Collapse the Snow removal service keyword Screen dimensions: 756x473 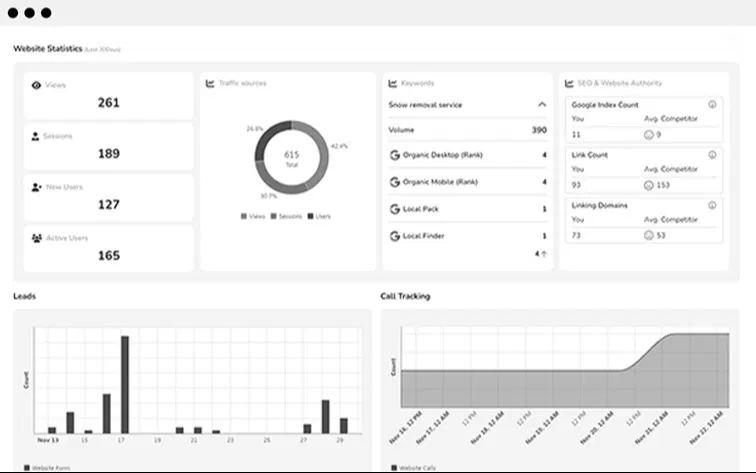(542, 104)
